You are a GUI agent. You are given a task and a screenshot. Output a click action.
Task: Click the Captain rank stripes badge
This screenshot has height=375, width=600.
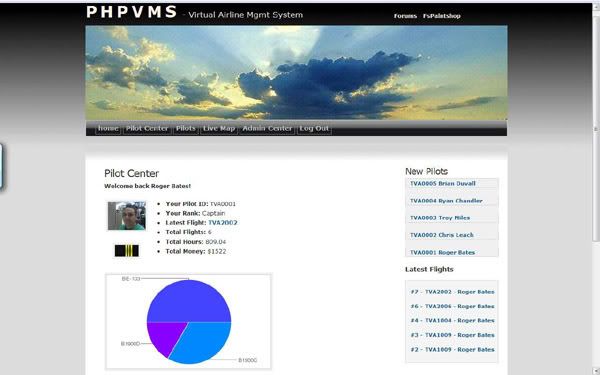[x=127, y=251]
